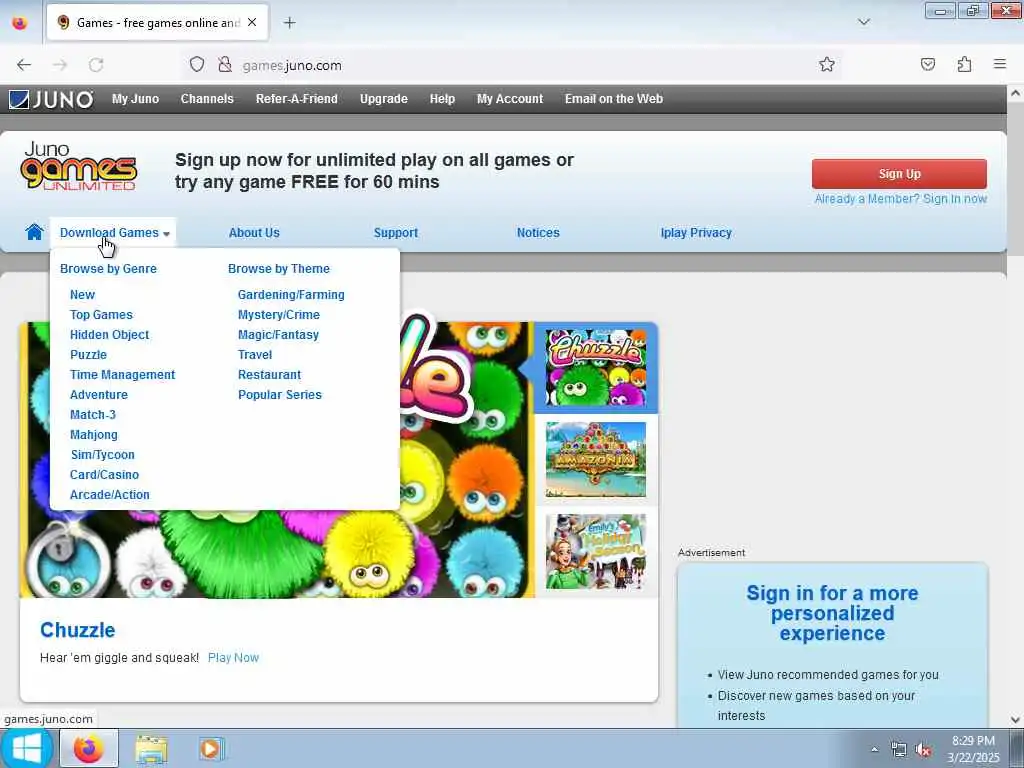Viewport: 1024px width, 768px height.
Task: Select Sim/Tycoon genre
Action: [103, 455]
